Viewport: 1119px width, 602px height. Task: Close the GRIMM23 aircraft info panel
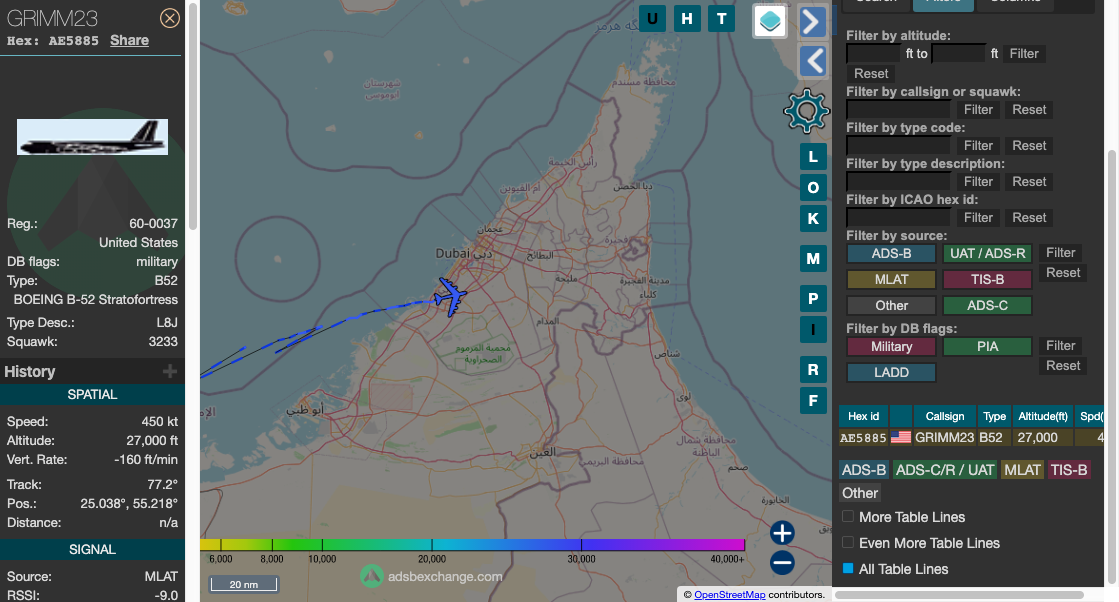pyautogui.click(x=169, y=18)
